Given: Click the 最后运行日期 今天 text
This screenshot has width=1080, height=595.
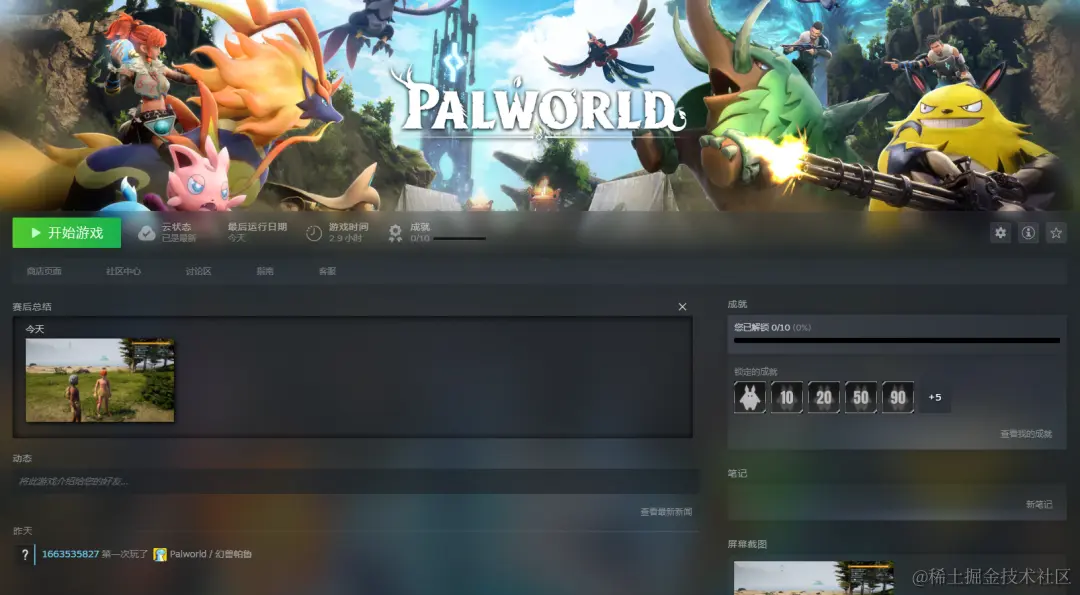Looking at the screenshot, I should click(x=257, y=232).
